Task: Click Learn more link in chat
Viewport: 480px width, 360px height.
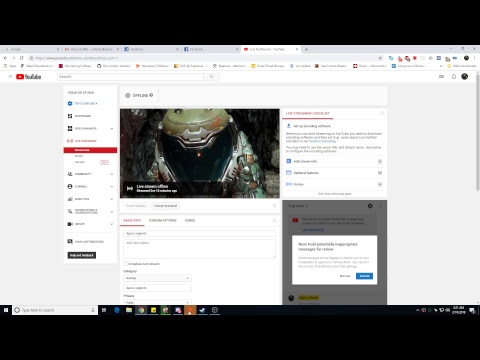Action: point(313,230)
